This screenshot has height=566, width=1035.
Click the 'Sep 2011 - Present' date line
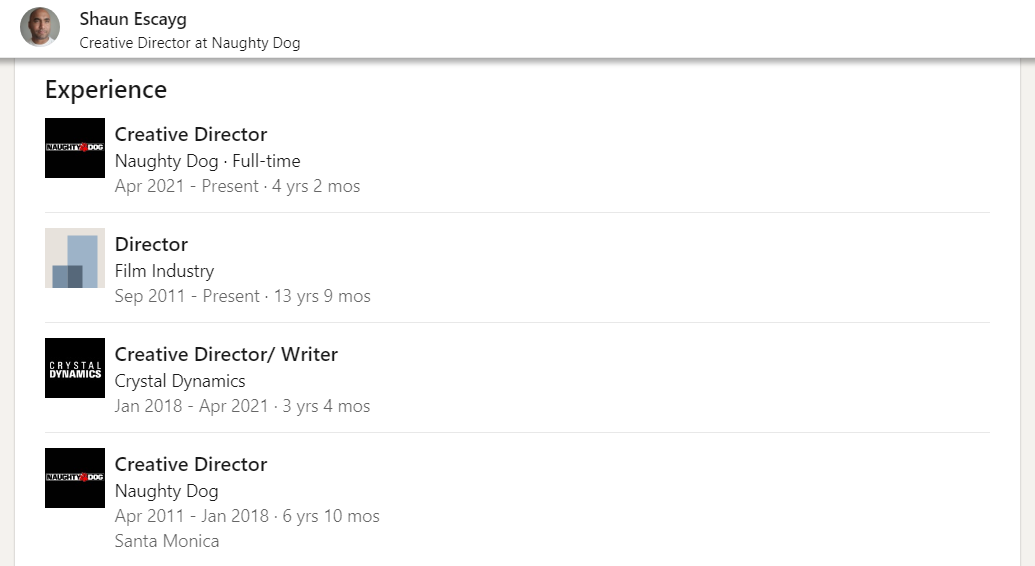point(242,296)
